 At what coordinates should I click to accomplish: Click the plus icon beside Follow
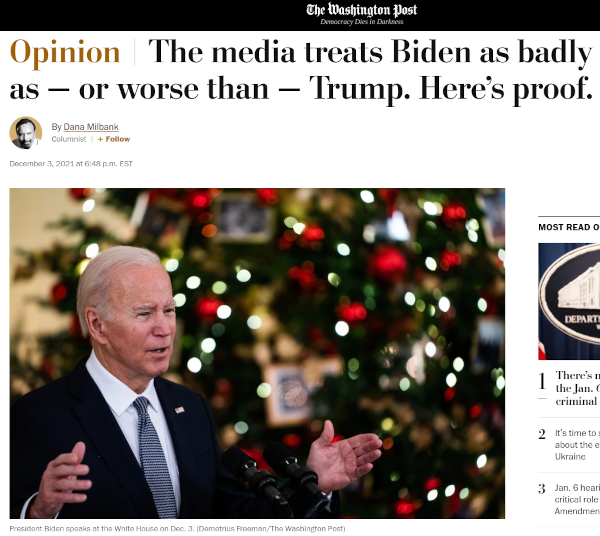click(x=100, y=139)
